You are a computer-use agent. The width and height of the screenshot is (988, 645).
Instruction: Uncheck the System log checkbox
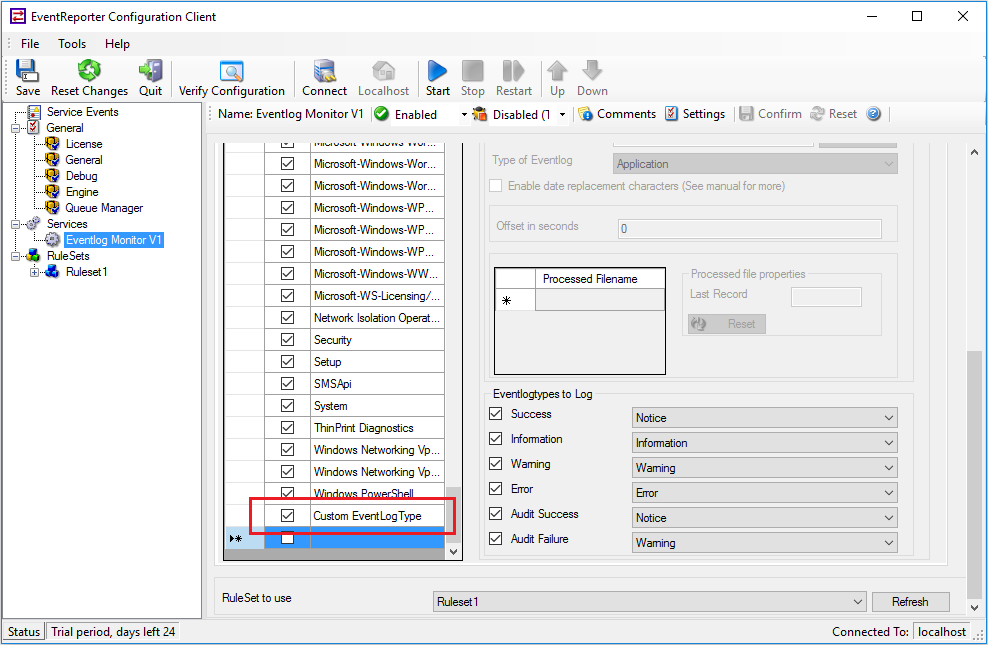pyautogui.click(x=287, y=406)
